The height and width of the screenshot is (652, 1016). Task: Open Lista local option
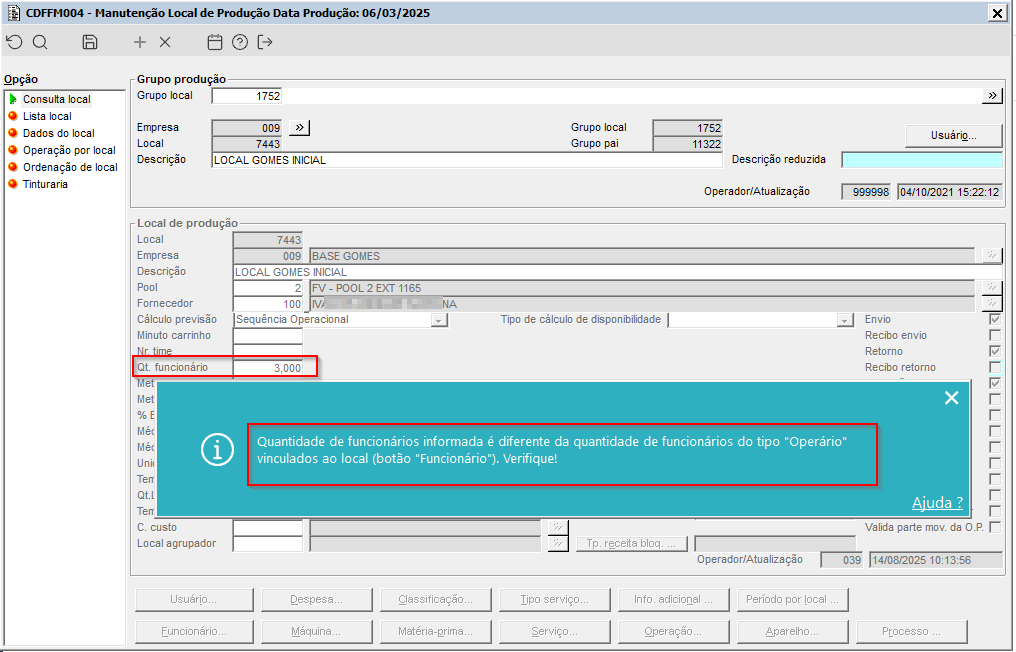click(47, 116)
